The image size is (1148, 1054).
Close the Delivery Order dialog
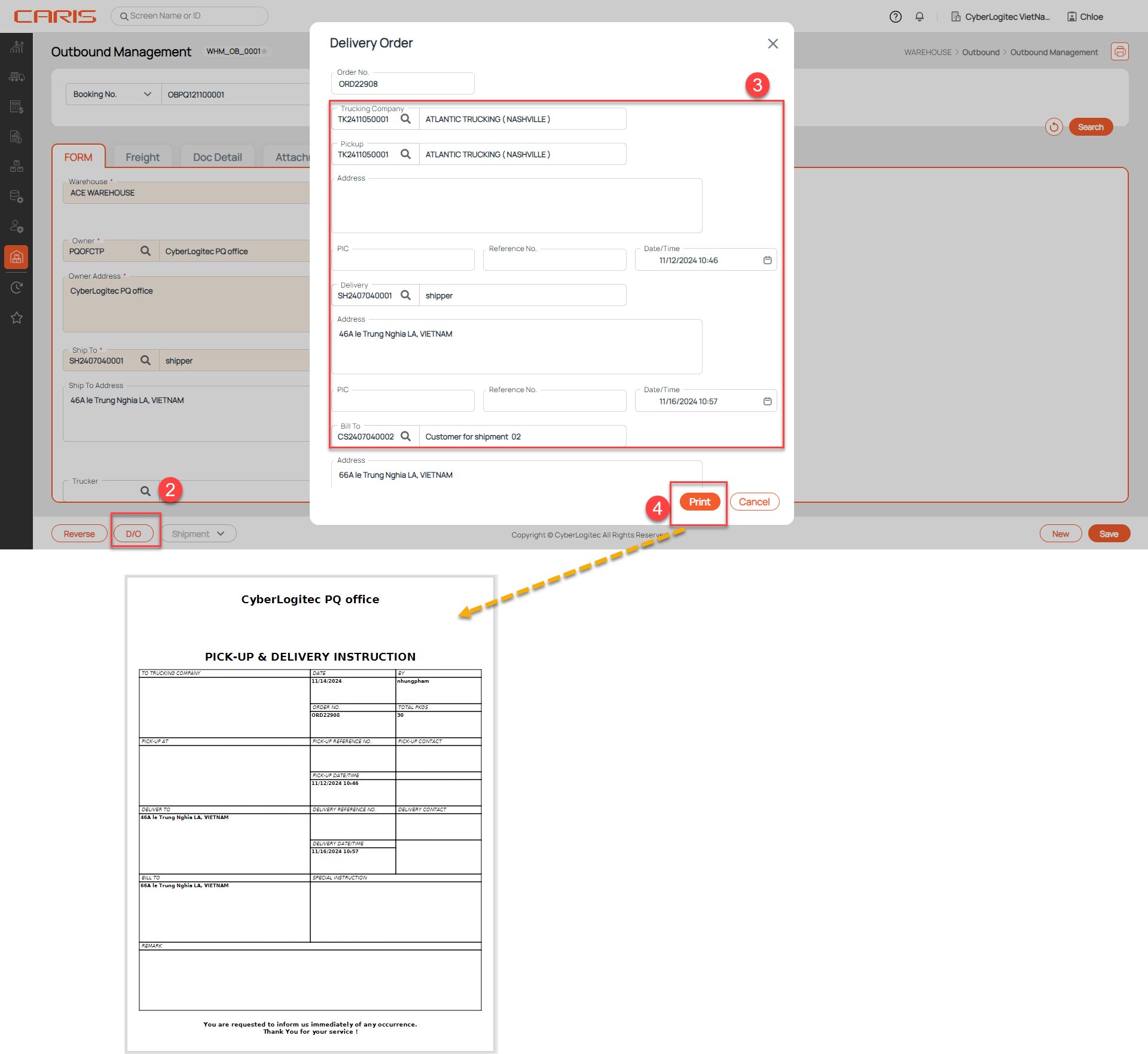773,44
